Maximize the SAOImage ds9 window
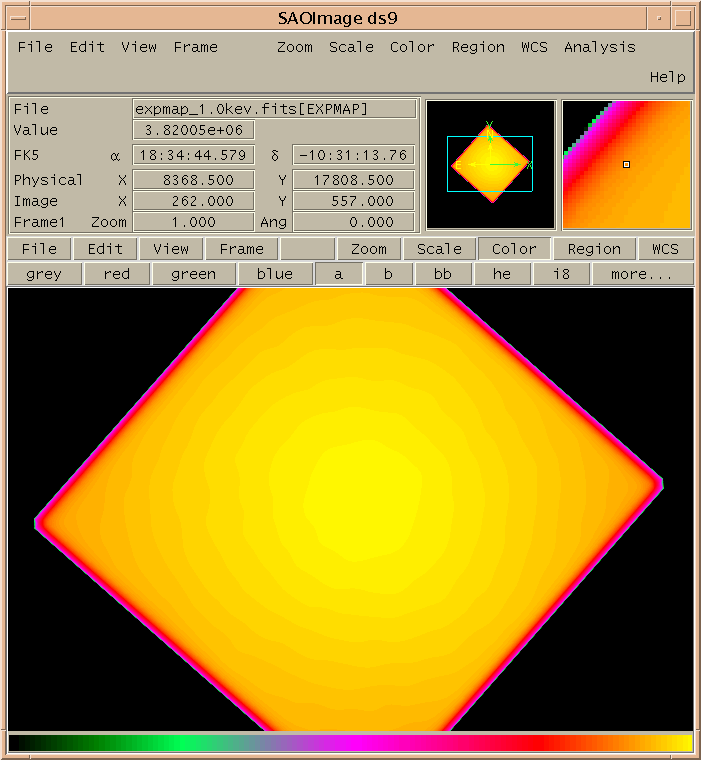This screenshot has height=760, width=701. [x=683, y=18]
